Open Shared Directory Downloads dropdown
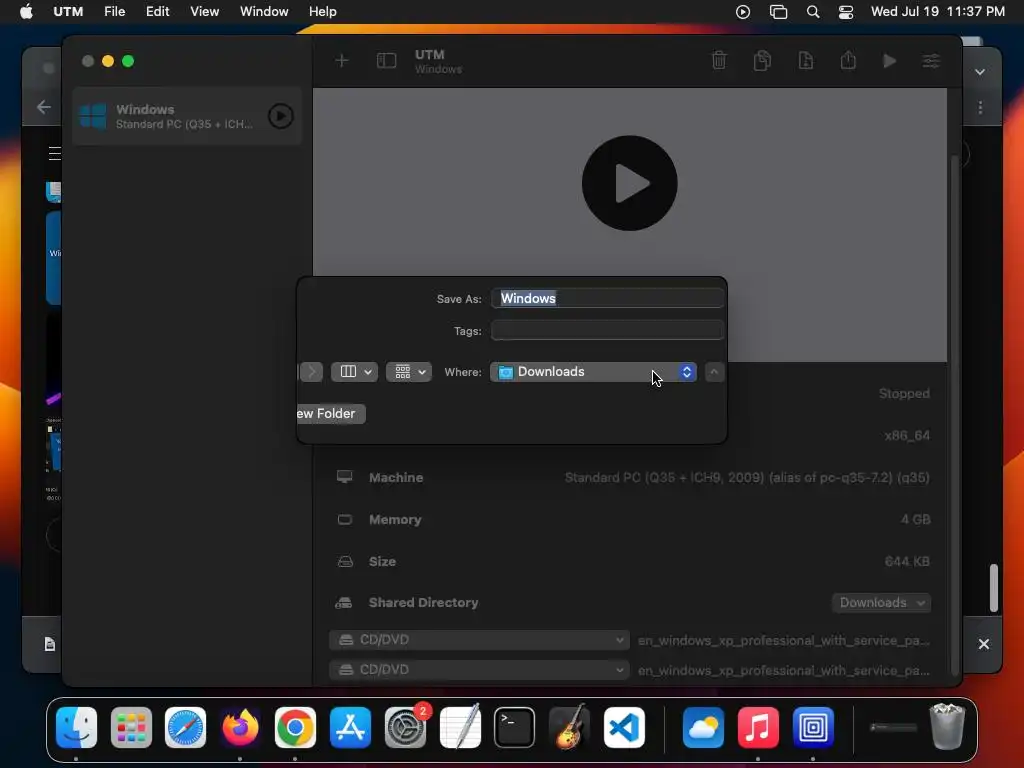 coord(881,603)
